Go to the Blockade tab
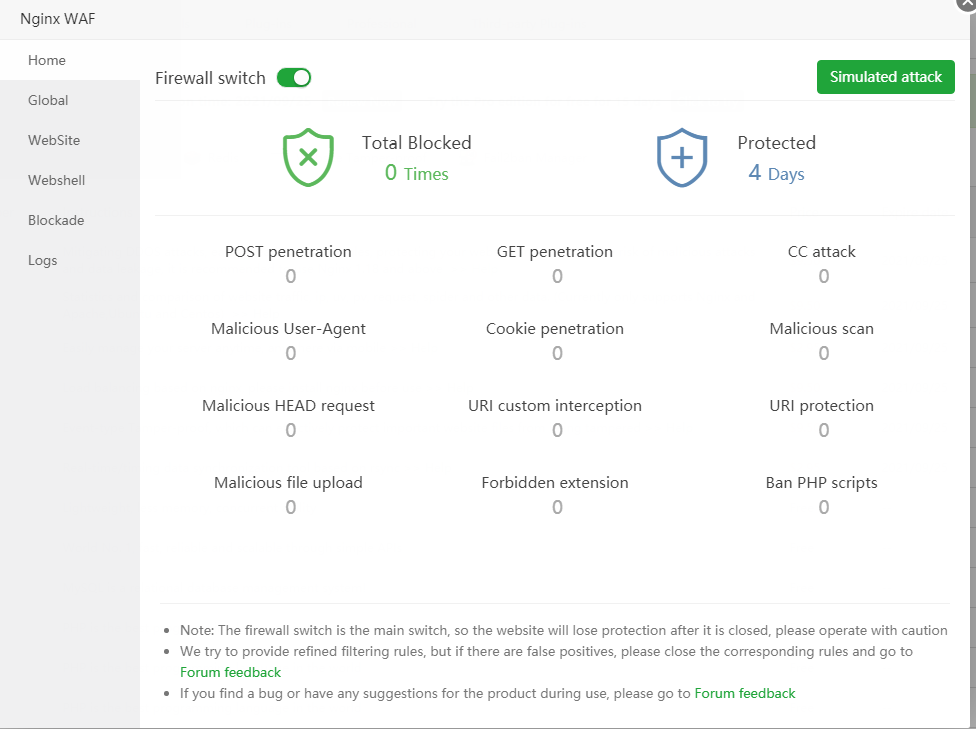Screen dimensions: 976x729 pyautogui.click(x=56, y=220)
